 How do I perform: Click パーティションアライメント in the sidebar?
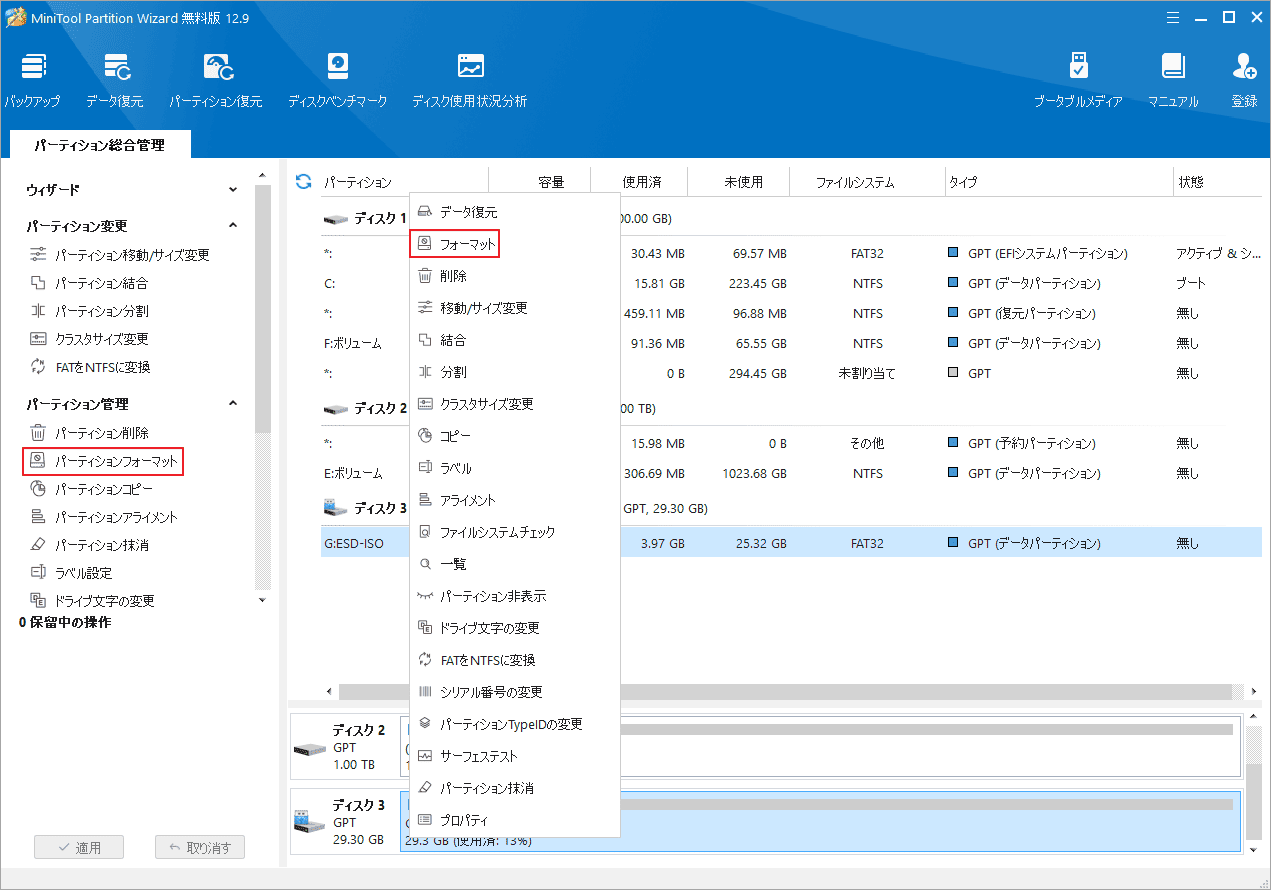(x=103, y=517)
